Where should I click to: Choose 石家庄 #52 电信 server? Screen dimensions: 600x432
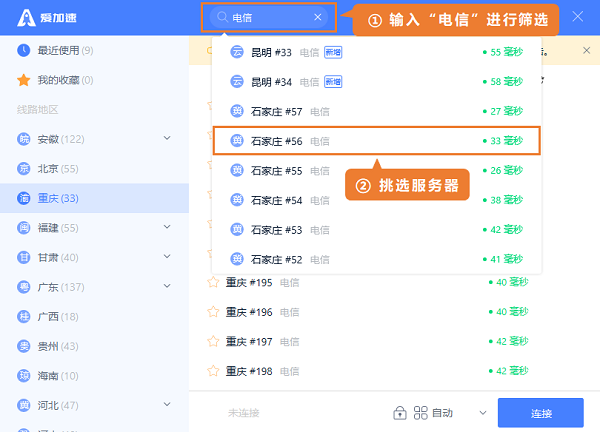point(377,259)
